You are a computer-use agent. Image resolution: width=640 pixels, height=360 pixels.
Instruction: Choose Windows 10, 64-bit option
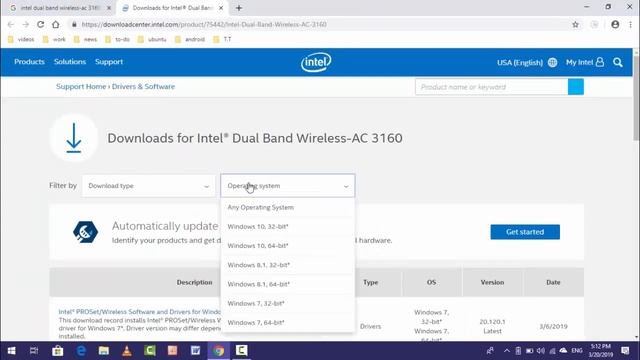coord(288,246)
